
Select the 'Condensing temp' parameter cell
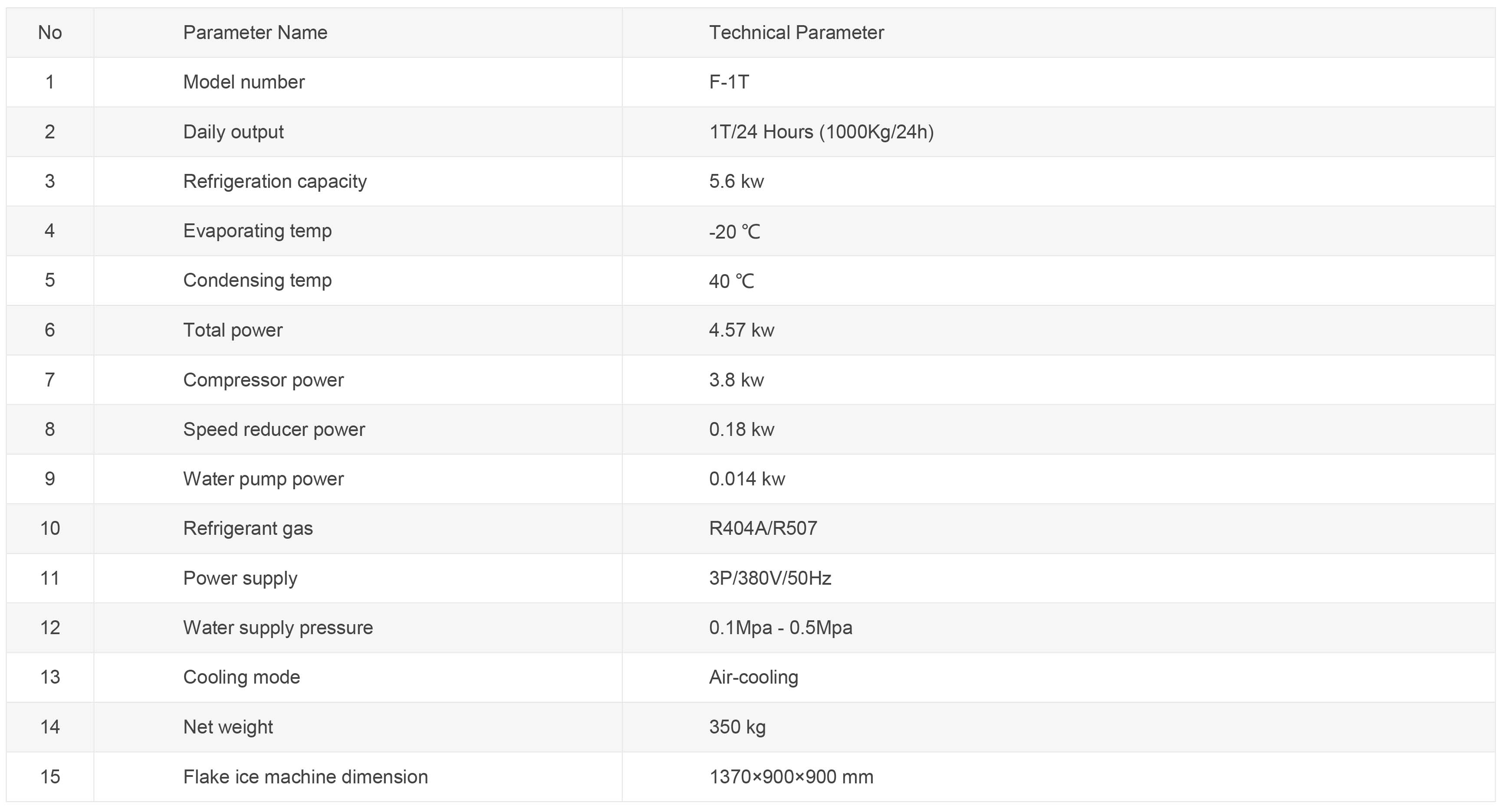coord(358,280)
